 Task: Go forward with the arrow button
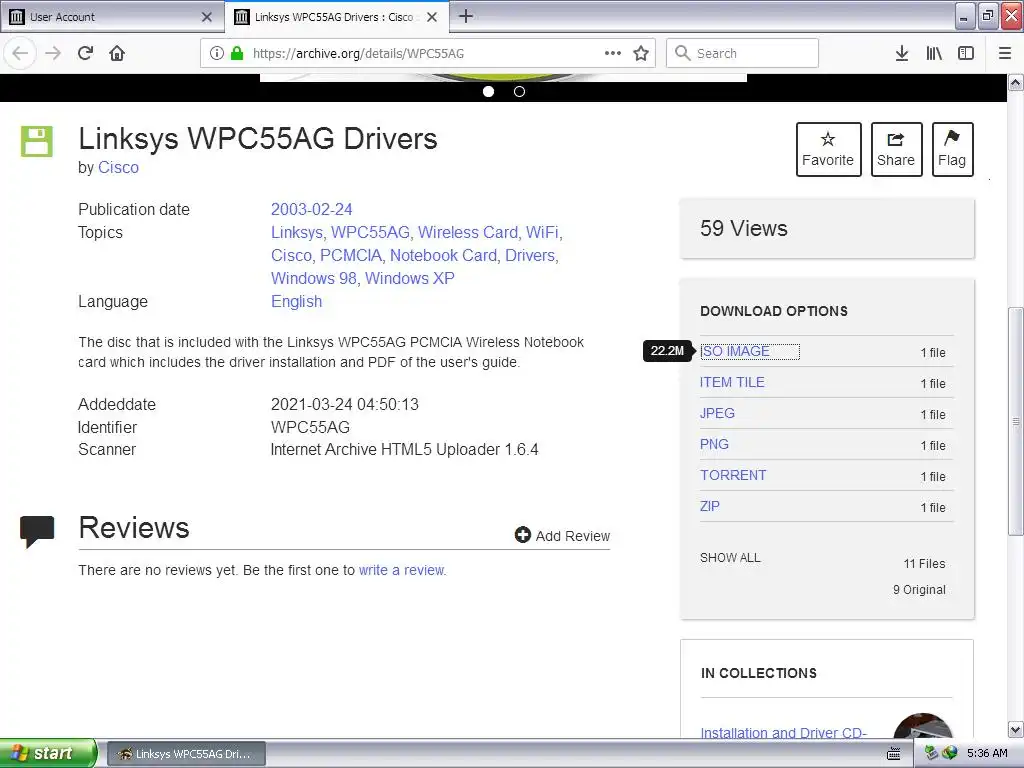(x=53, y=54)
